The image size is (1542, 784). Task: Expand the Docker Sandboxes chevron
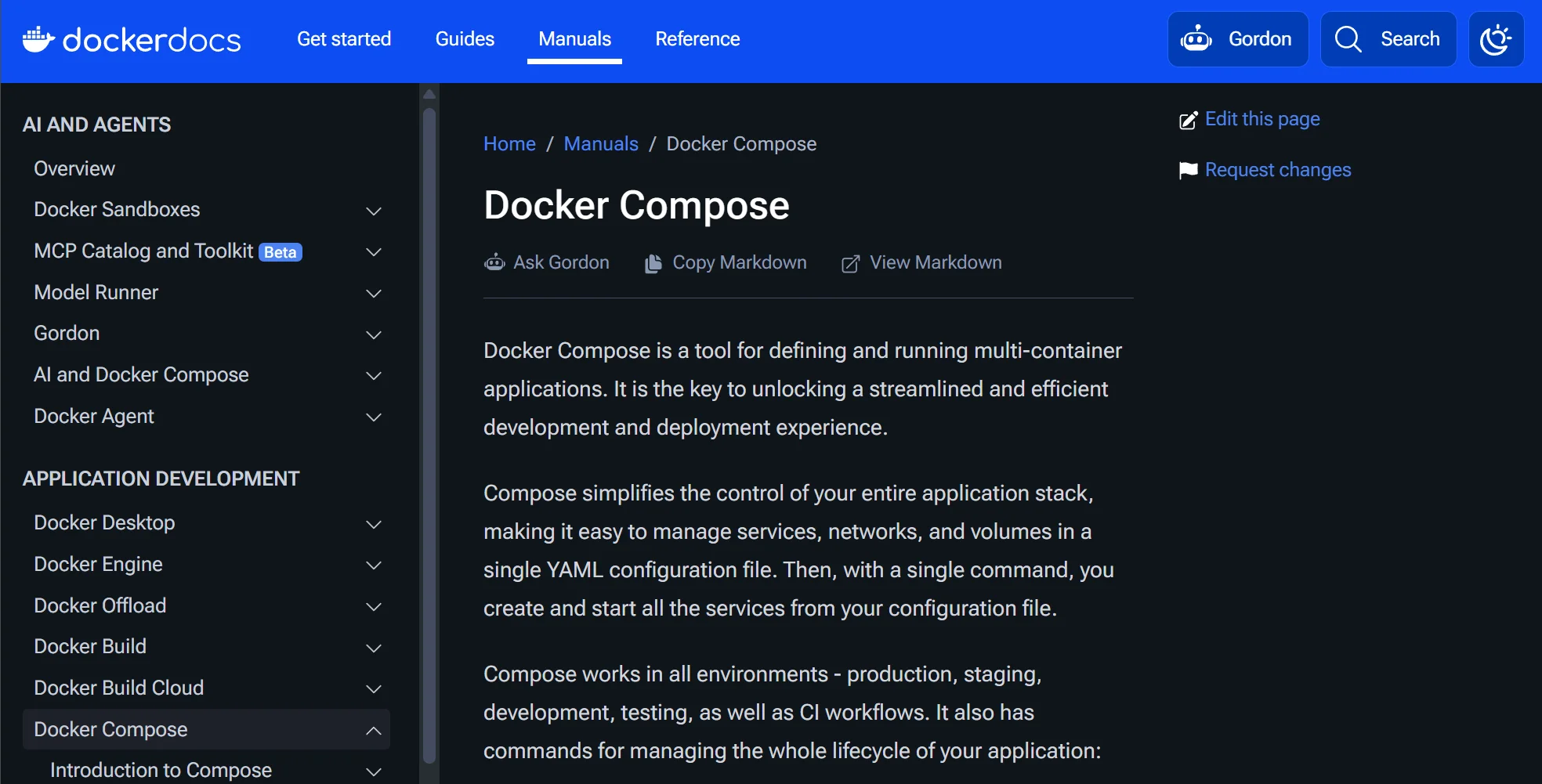(374, 211)
